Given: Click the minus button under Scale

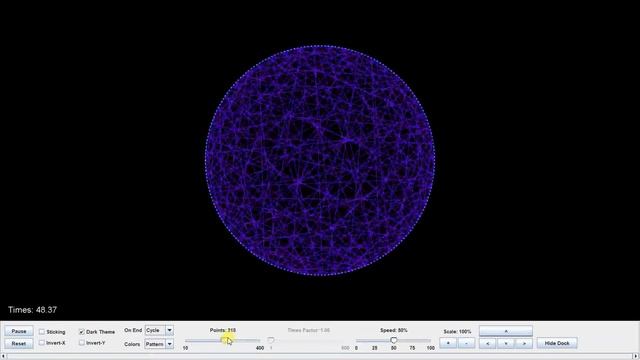Looking at the screenshot, I should pyautogui.click(x=467, y=343).
